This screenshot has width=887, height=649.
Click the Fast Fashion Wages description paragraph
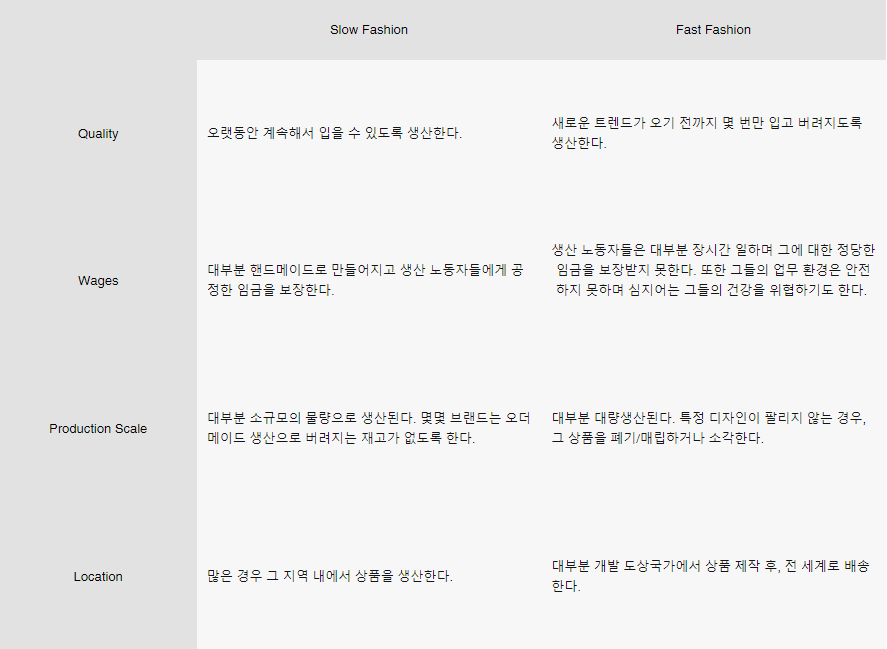point(713,270)
